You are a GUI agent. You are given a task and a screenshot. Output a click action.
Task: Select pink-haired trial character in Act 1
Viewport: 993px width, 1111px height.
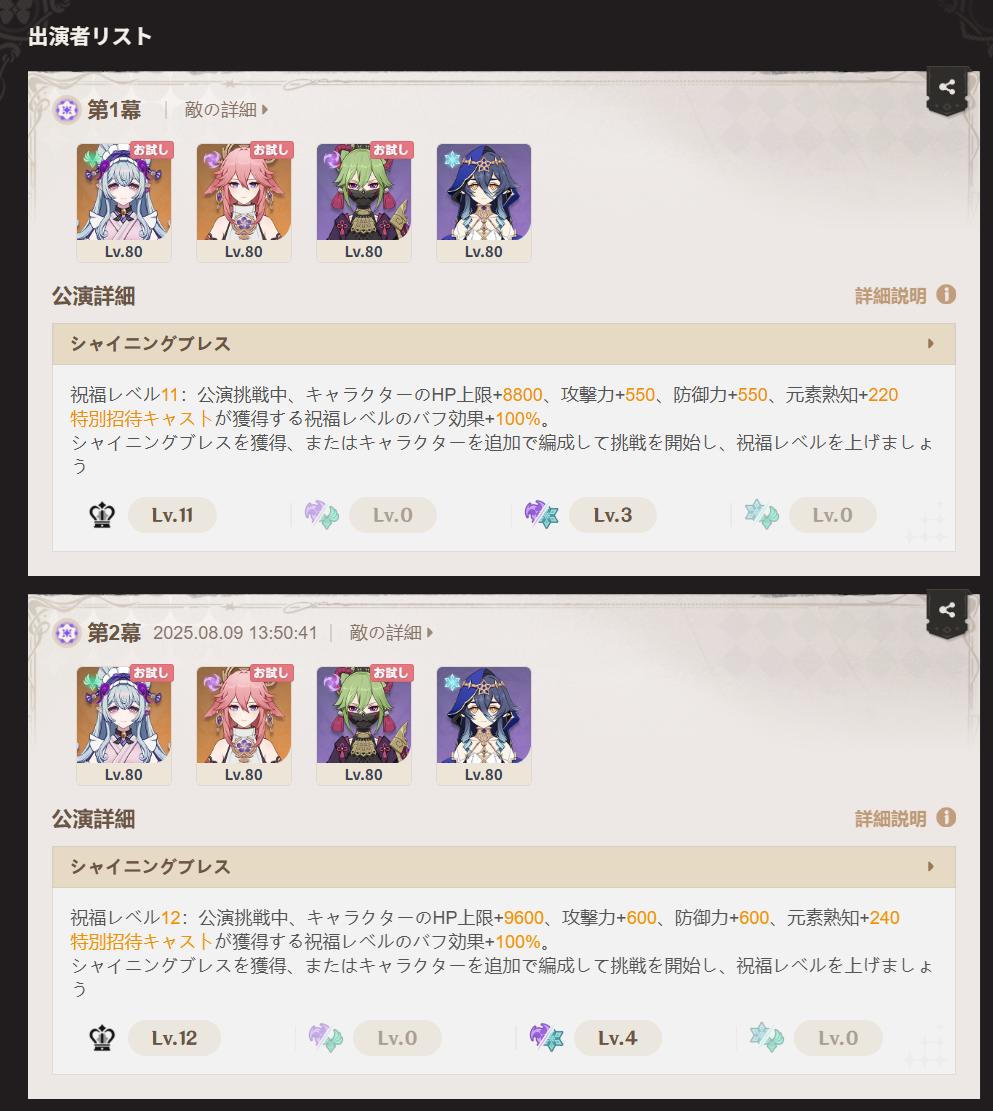click(x=244, y=203)
